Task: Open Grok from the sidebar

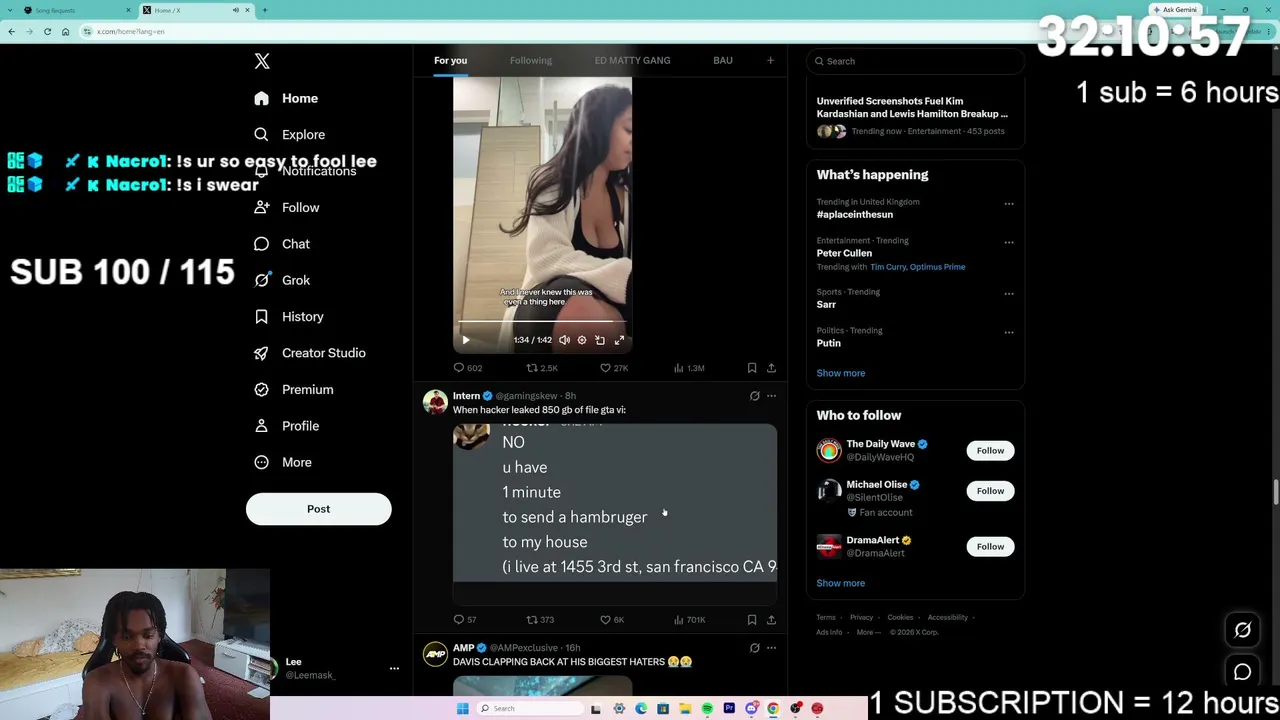Action: tap(283, 280)
